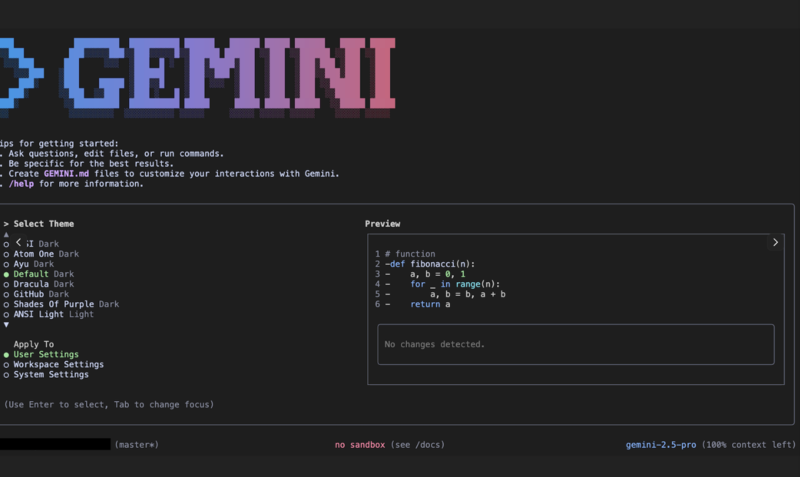Click the 'return a' code line
The image size is (800, 477).
click(430, 305)
